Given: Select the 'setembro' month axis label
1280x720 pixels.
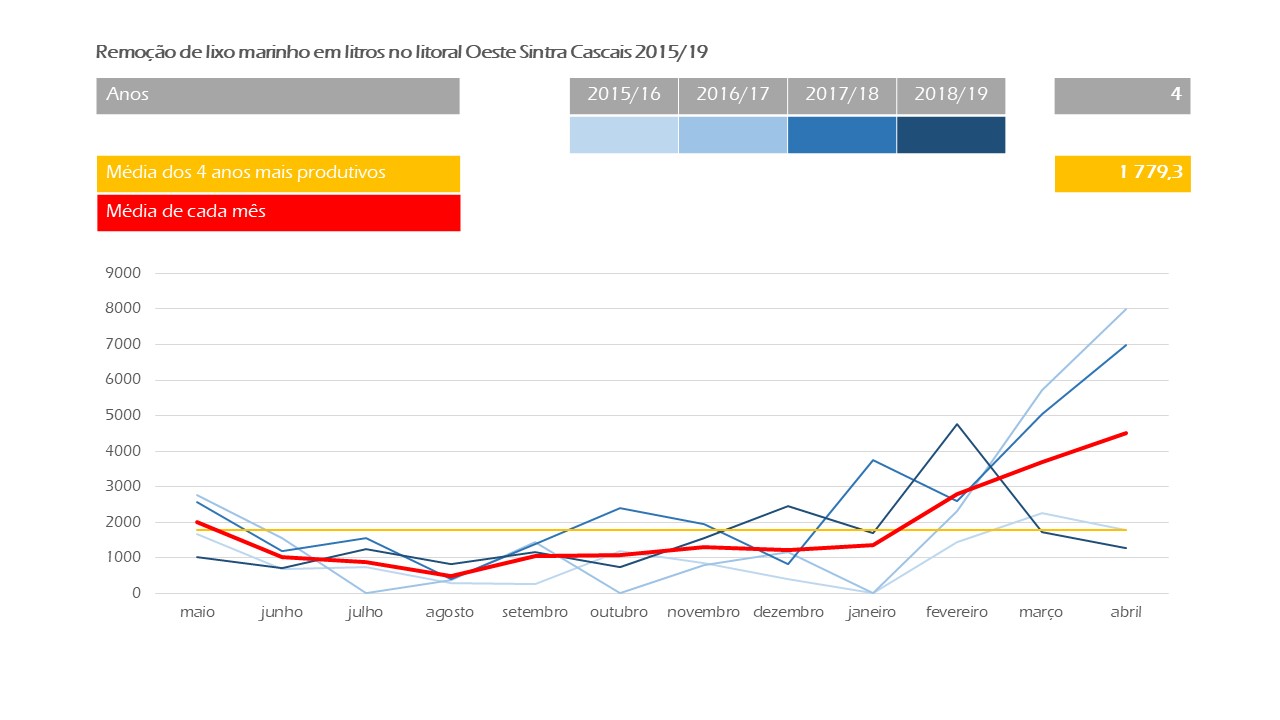Looking at the screenshot, I should click(x=534, y=612).
